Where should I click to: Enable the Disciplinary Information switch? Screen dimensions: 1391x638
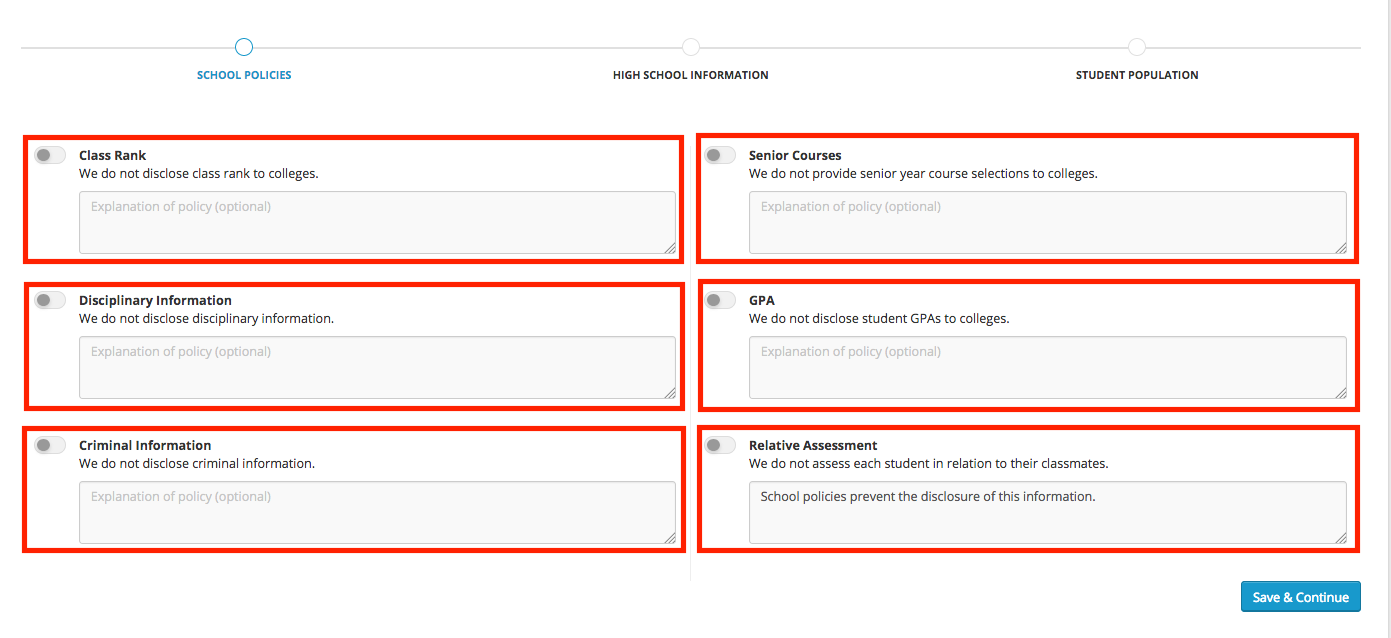50,300
